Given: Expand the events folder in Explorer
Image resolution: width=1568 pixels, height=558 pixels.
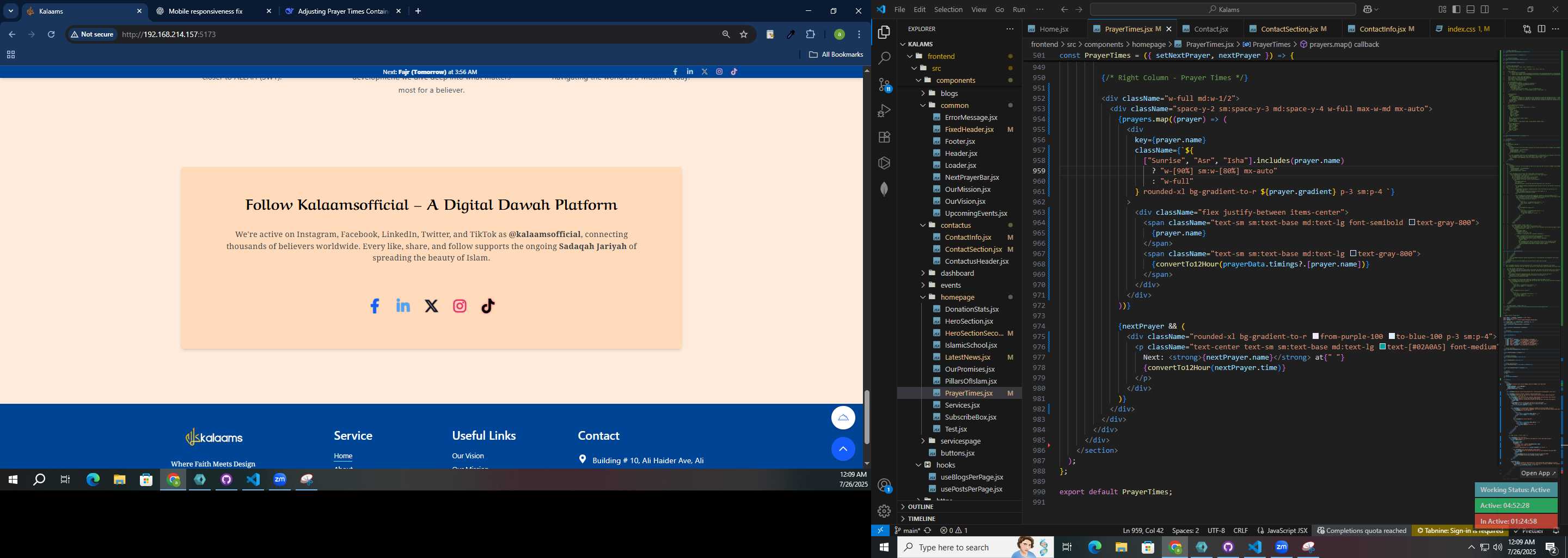Looking at the screenshot, I should (x=923, y=285).
